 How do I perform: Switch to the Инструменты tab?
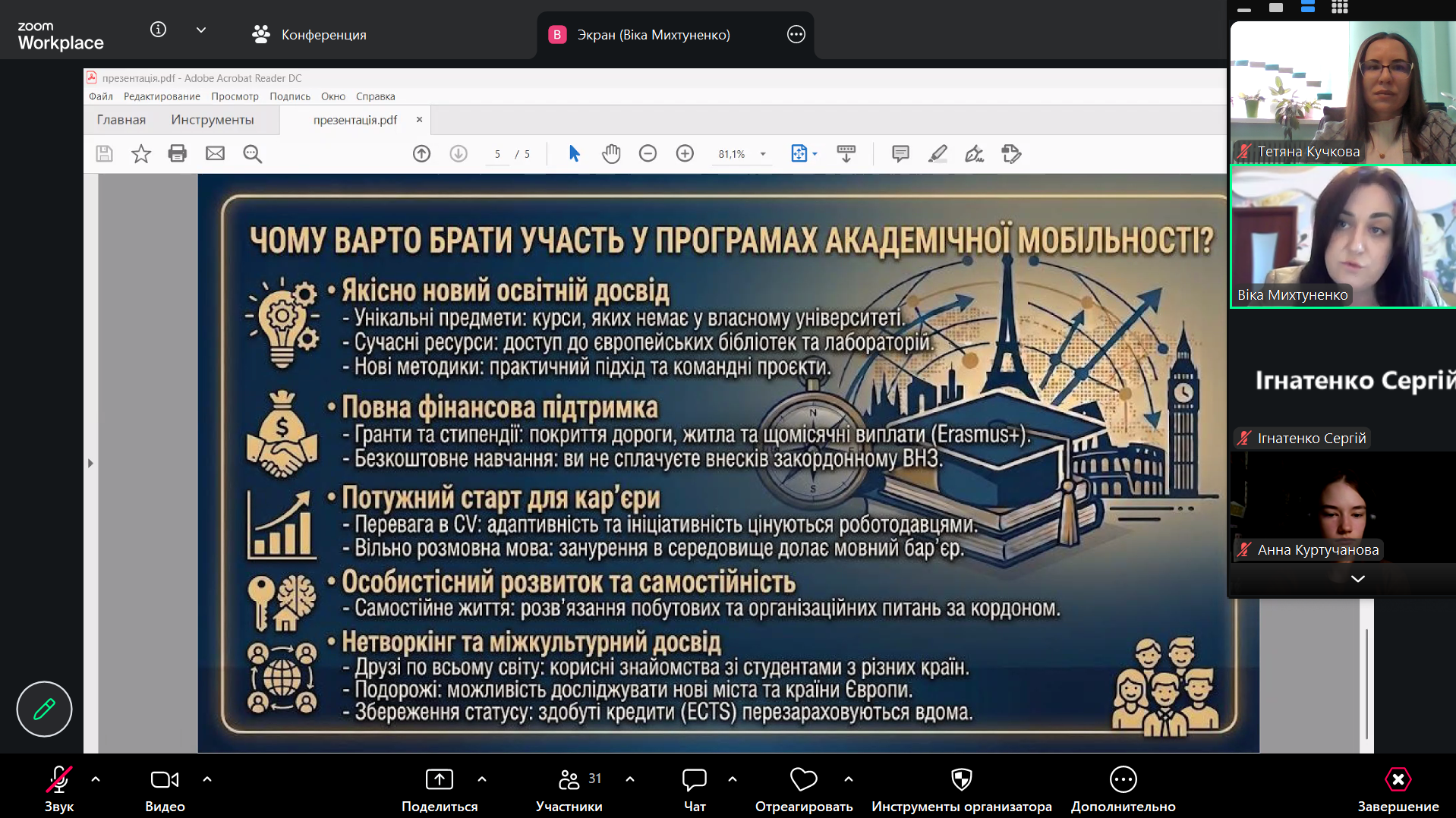pos(213,120)
